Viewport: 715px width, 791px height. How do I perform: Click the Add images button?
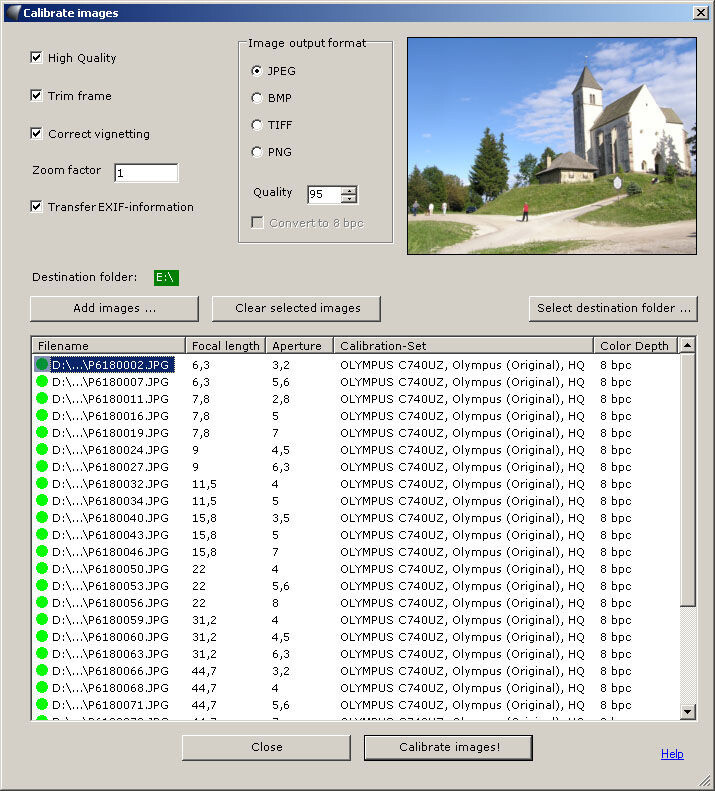coord(114,308)
